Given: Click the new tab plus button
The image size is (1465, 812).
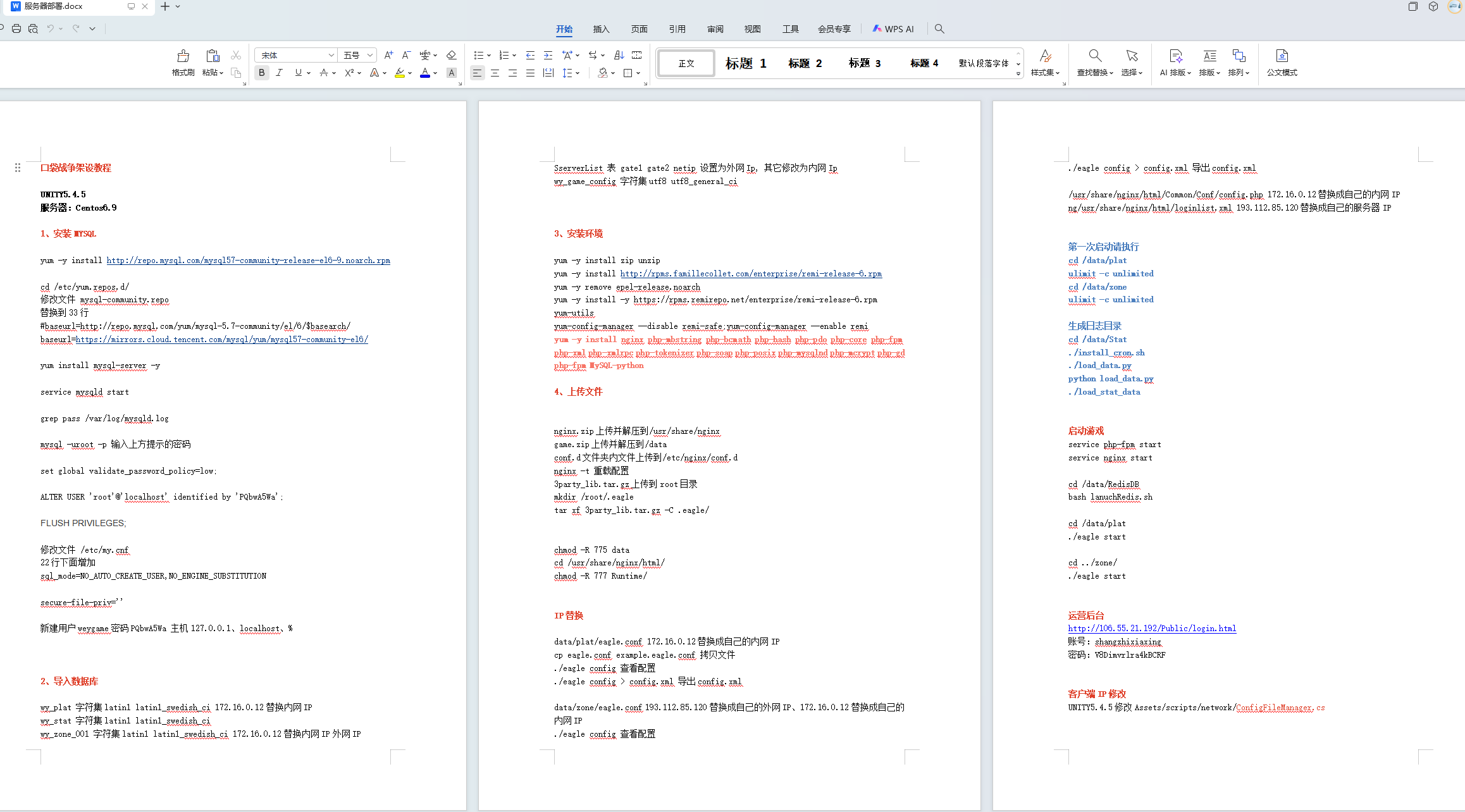Looking at the screenshot, I should click(x=165, y=6).
